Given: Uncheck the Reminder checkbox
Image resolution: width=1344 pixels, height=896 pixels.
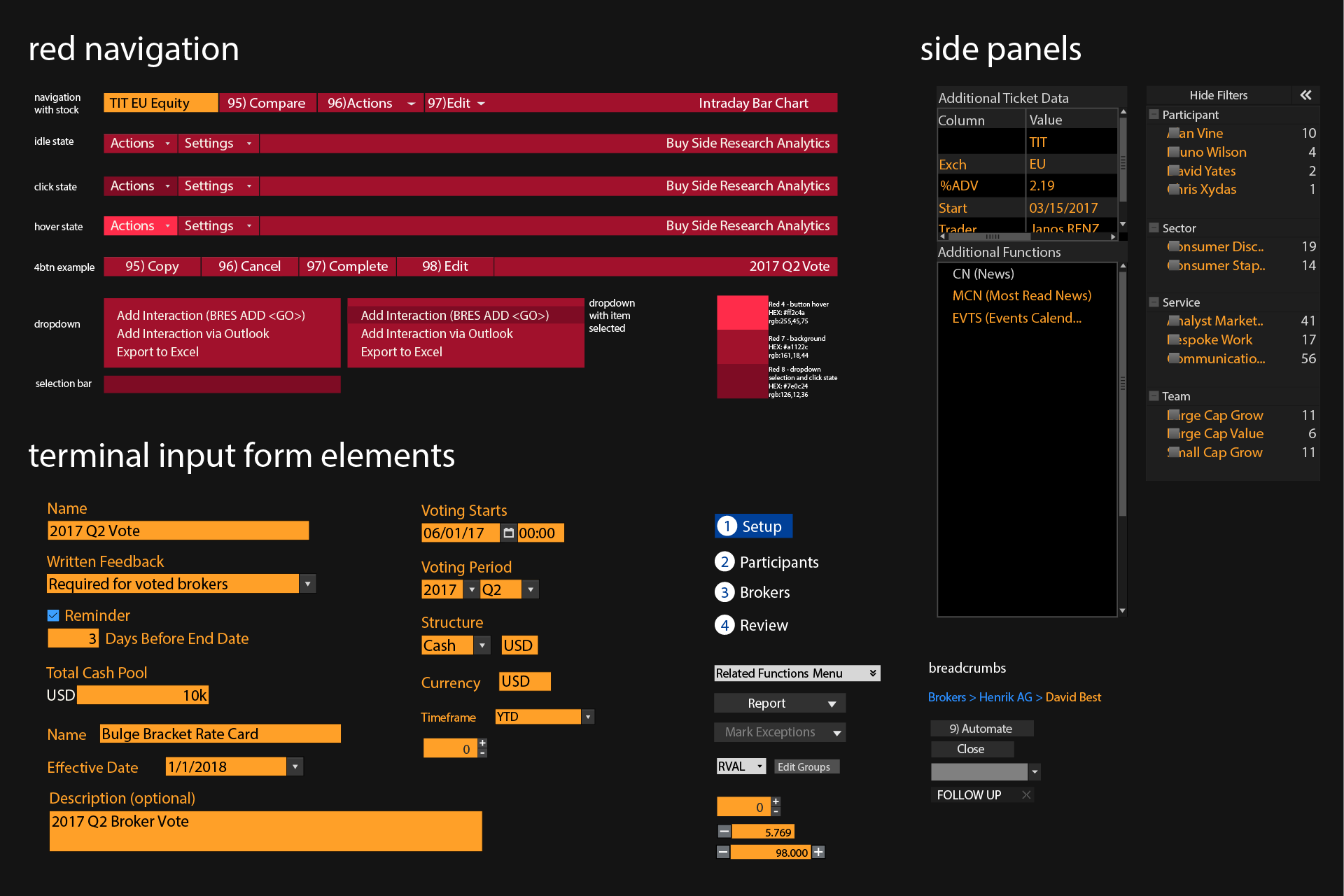Looking at the screenshot, I should coord(53,615).
